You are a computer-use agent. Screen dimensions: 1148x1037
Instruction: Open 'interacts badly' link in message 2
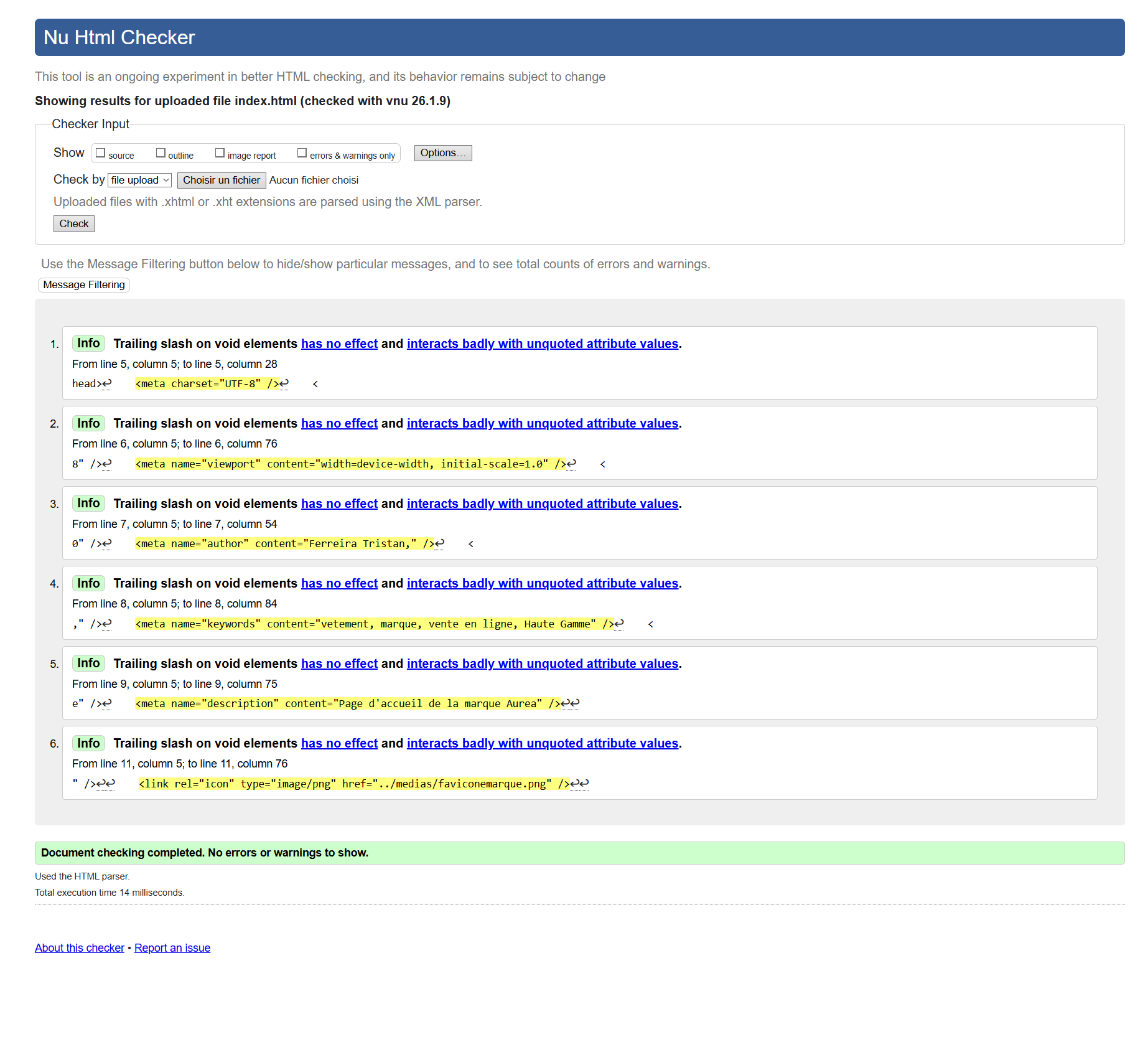(x=542, y=424)
